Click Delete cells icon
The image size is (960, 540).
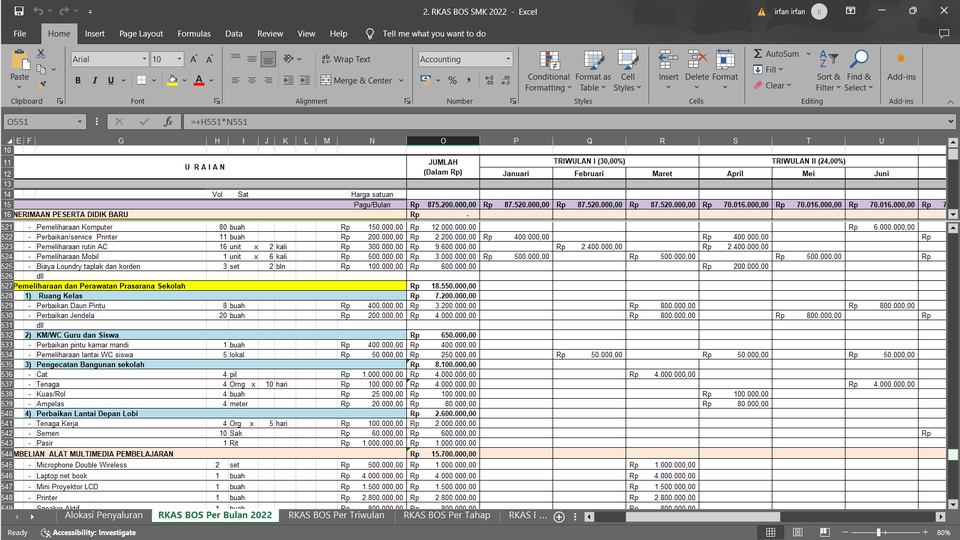(697, 60)
